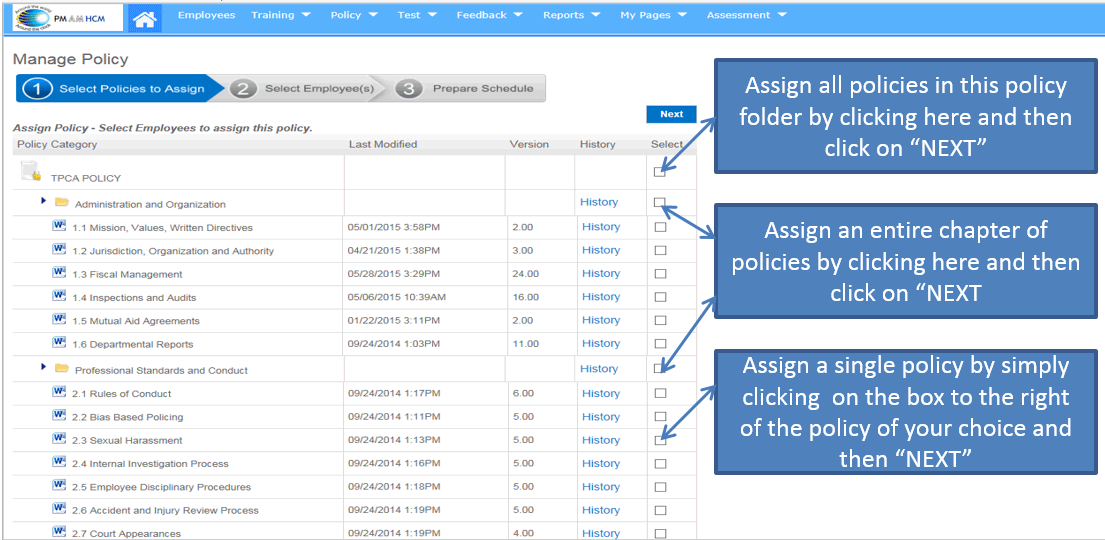Image resolution: width=1105 pixels, height=540 pixels.
Task: Click Word icon beside 1.3 Fiscal Management
Action: point(59,273)
